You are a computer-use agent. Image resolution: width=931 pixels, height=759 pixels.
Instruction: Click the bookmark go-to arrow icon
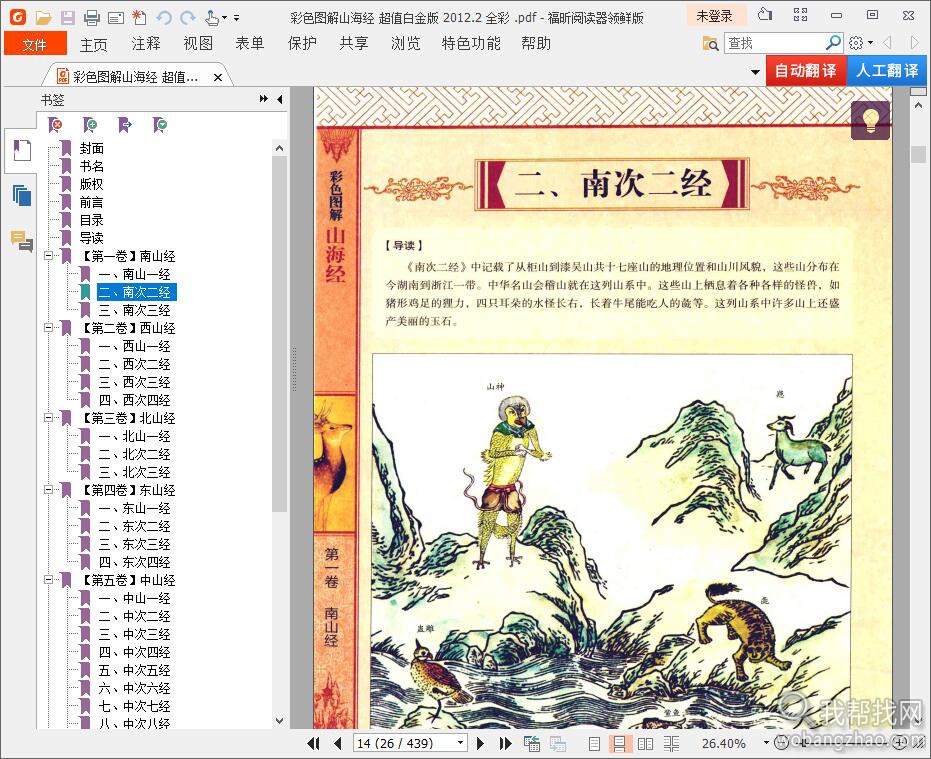pyautogui.click(x=125, y=124)
